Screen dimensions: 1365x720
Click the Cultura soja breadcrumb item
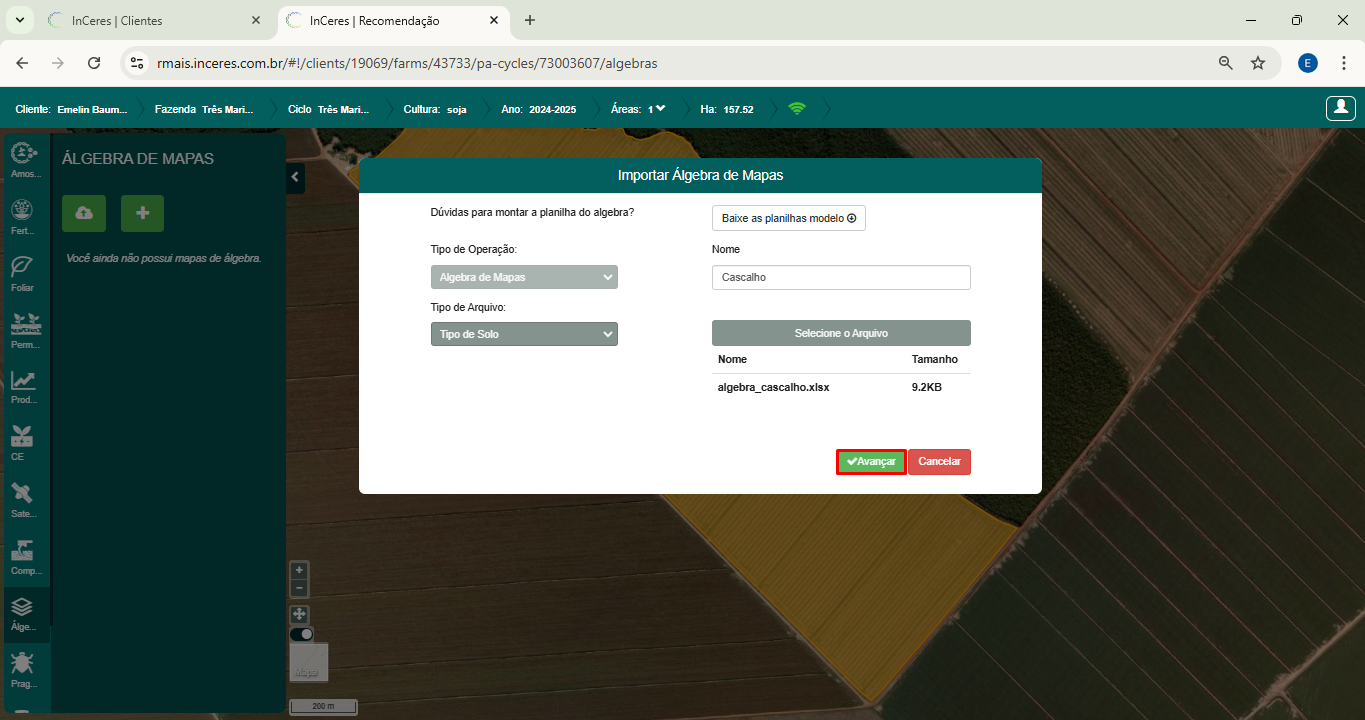point(435,109)
